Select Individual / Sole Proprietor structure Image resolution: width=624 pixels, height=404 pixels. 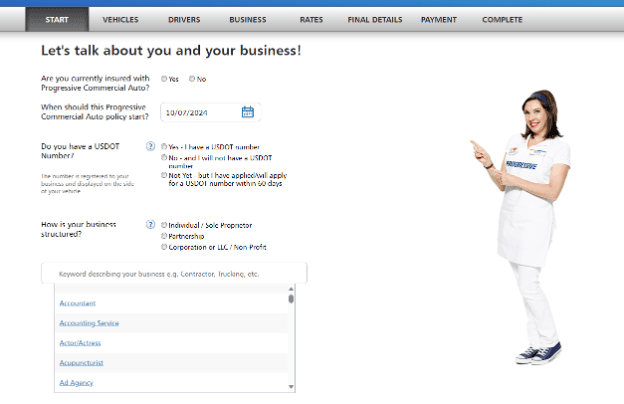click(164, 225)
